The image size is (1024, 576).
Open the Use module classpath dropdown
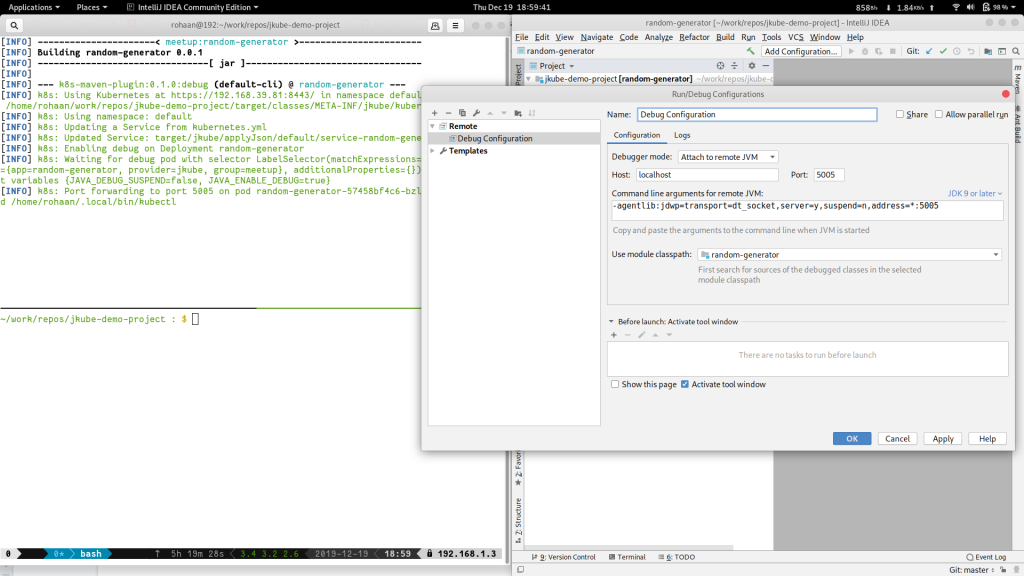(x=850, y=255)
